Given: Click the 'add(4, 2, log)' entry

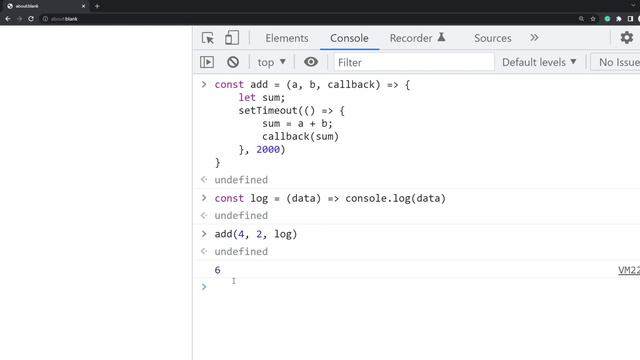Looking at the screenshot, I should tap(256, 234).
